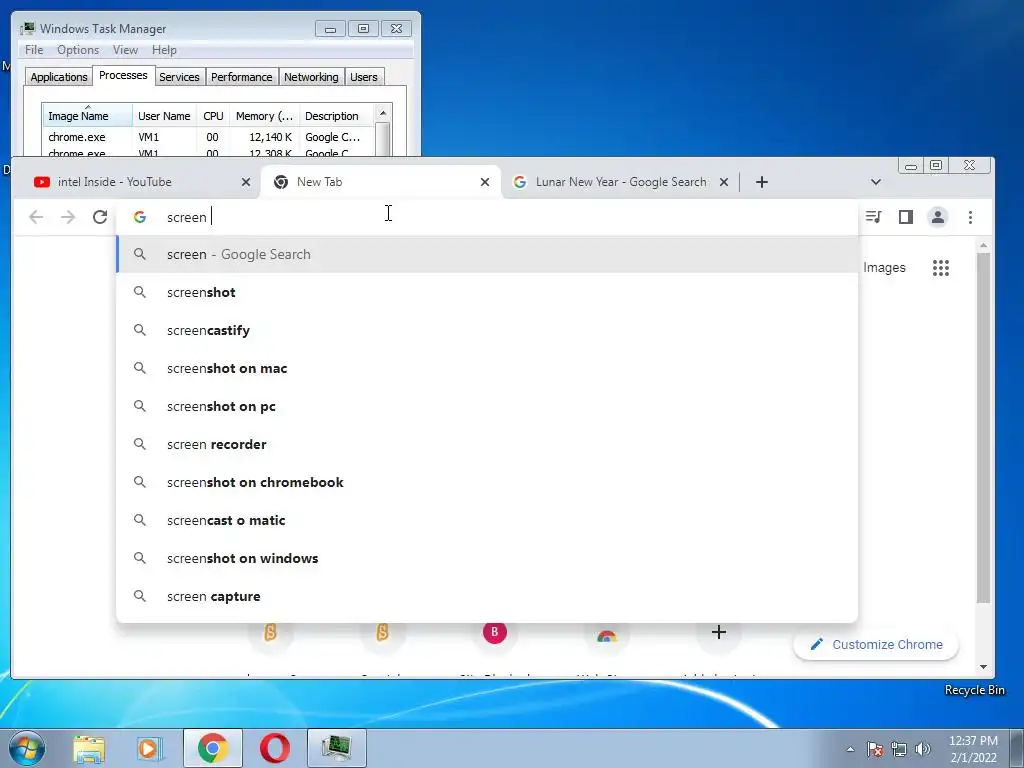Click the Chrome taskbar icon
Screen dimensions: 1024x768
(x=213, y=748)
